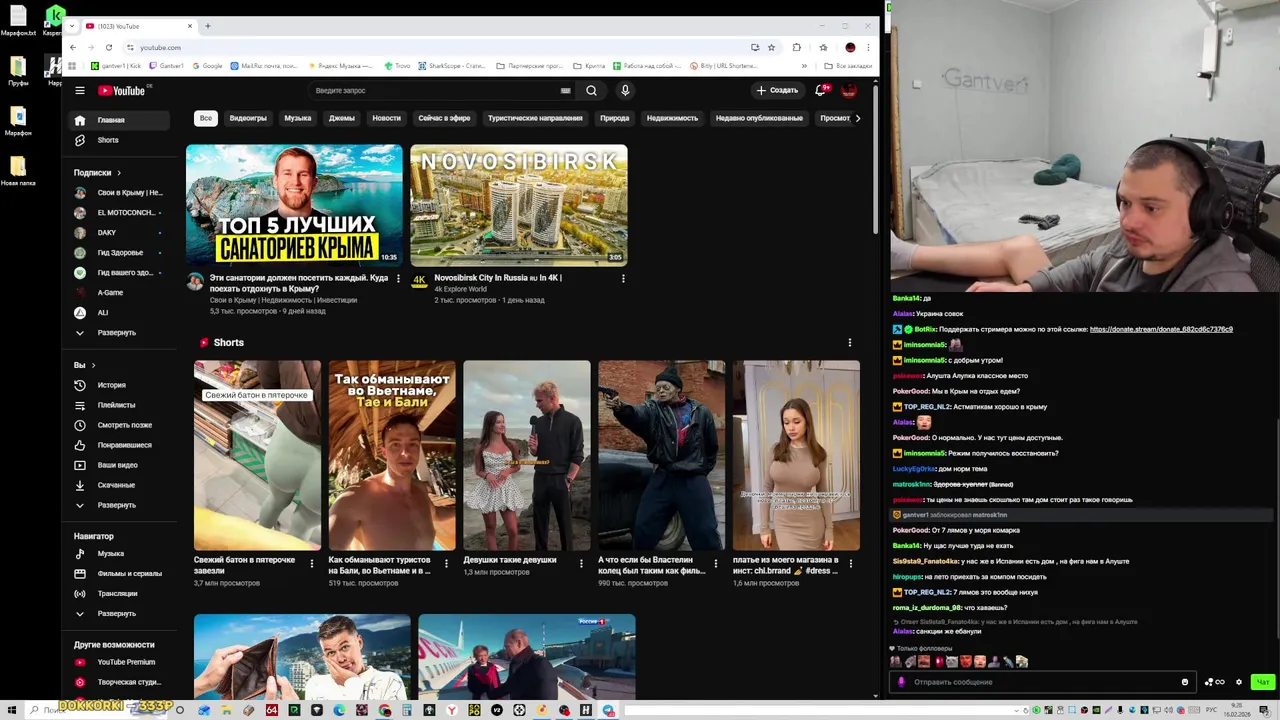Open options for Девушки такие девушки short
Image resolution: width=1280 pixels, height=720 pixels.
pyautogui.click(x=581, y=563)
